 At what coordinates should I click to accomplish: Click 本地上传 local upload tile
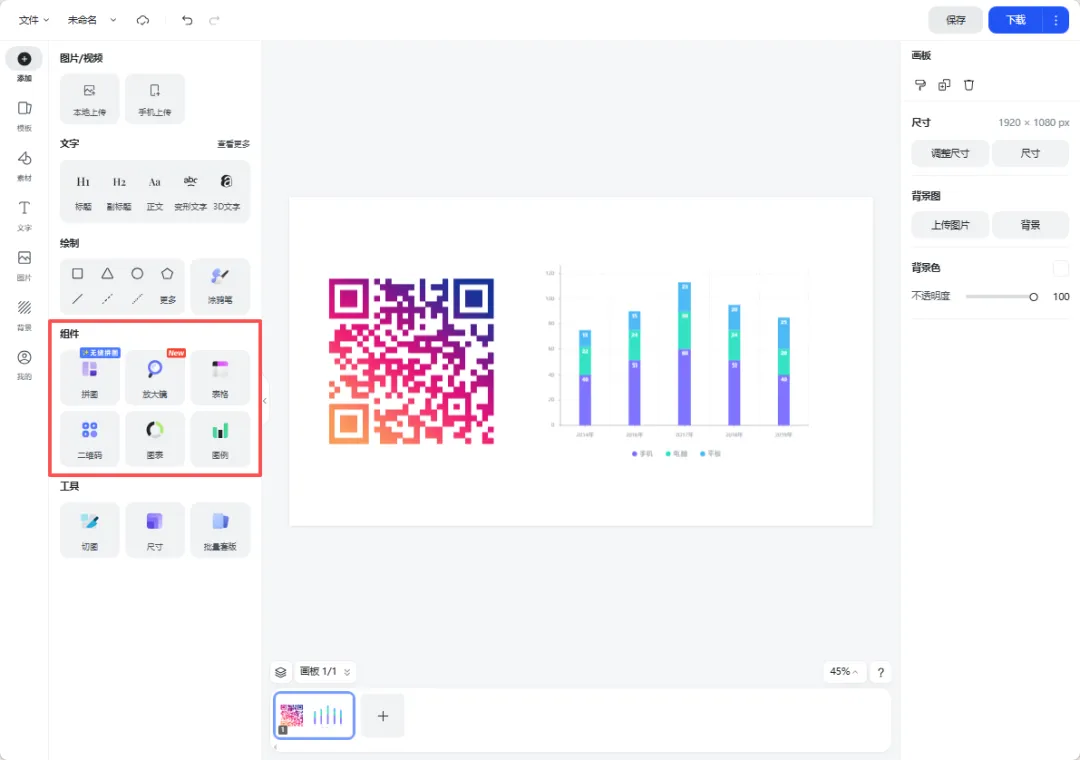point(90,99)
